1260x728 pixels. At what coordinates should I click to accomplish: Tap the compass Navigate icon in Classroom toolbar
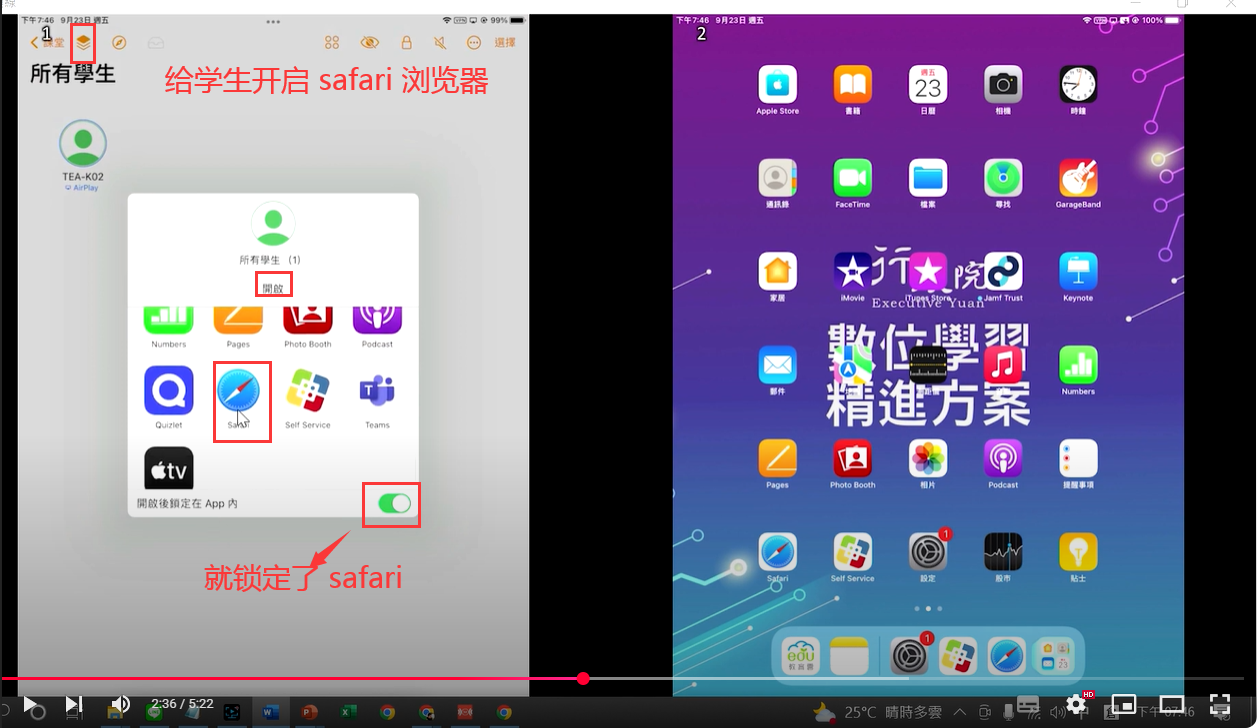(119, 43)
